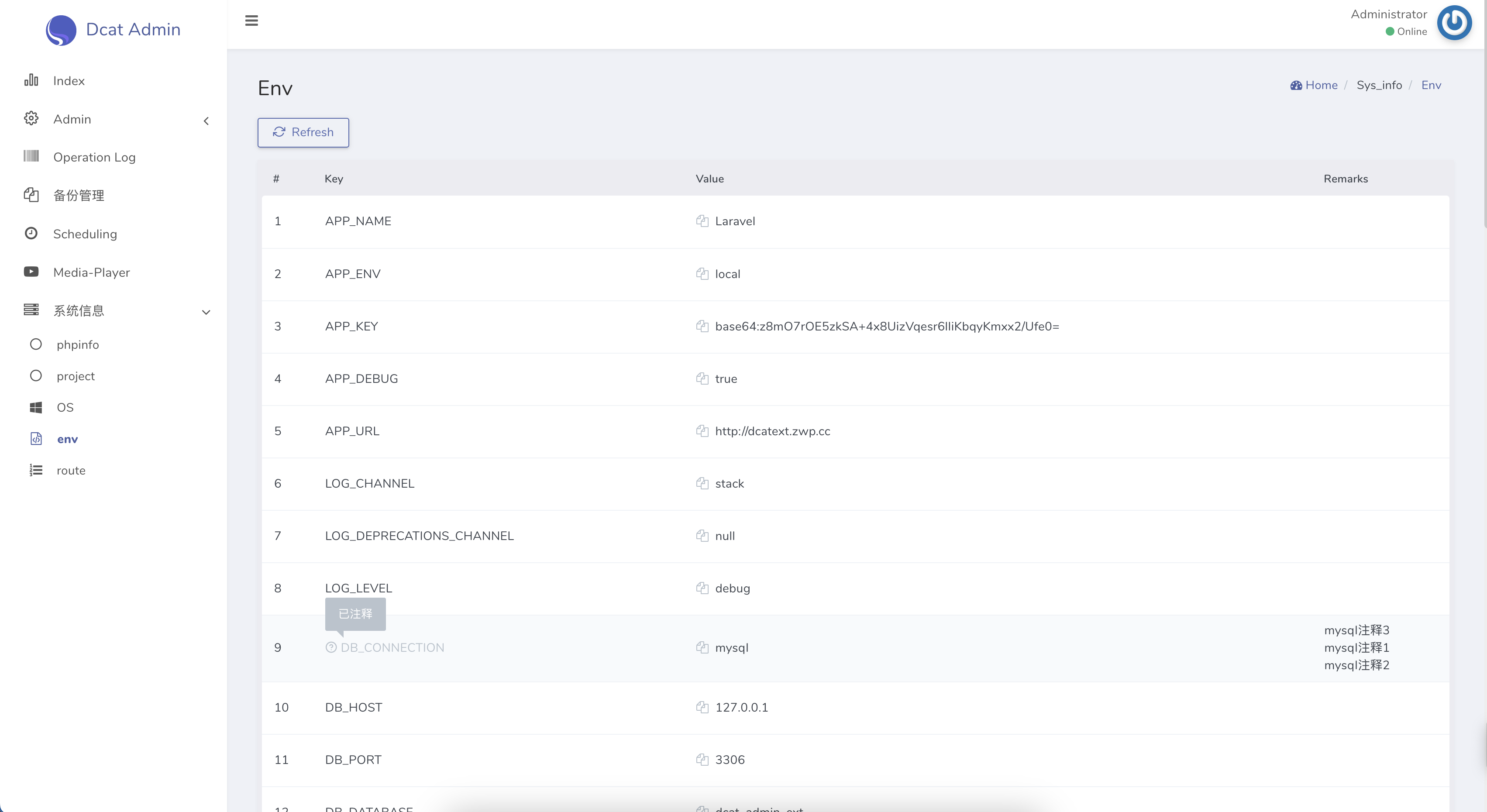
Task: Collapse the 系统信息 menu section
Action: click(x=206, y=312)
